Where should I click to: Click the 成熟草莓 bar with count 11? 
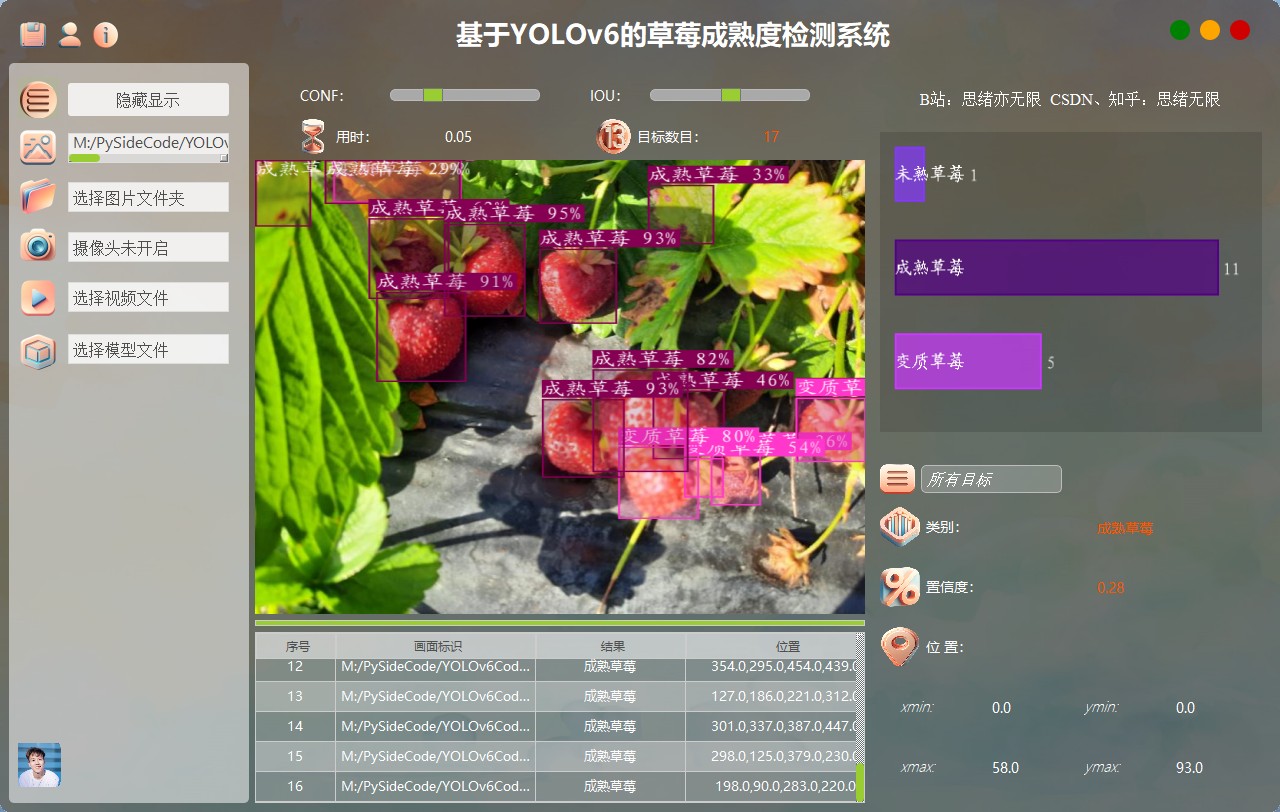tap(1056, 267)
